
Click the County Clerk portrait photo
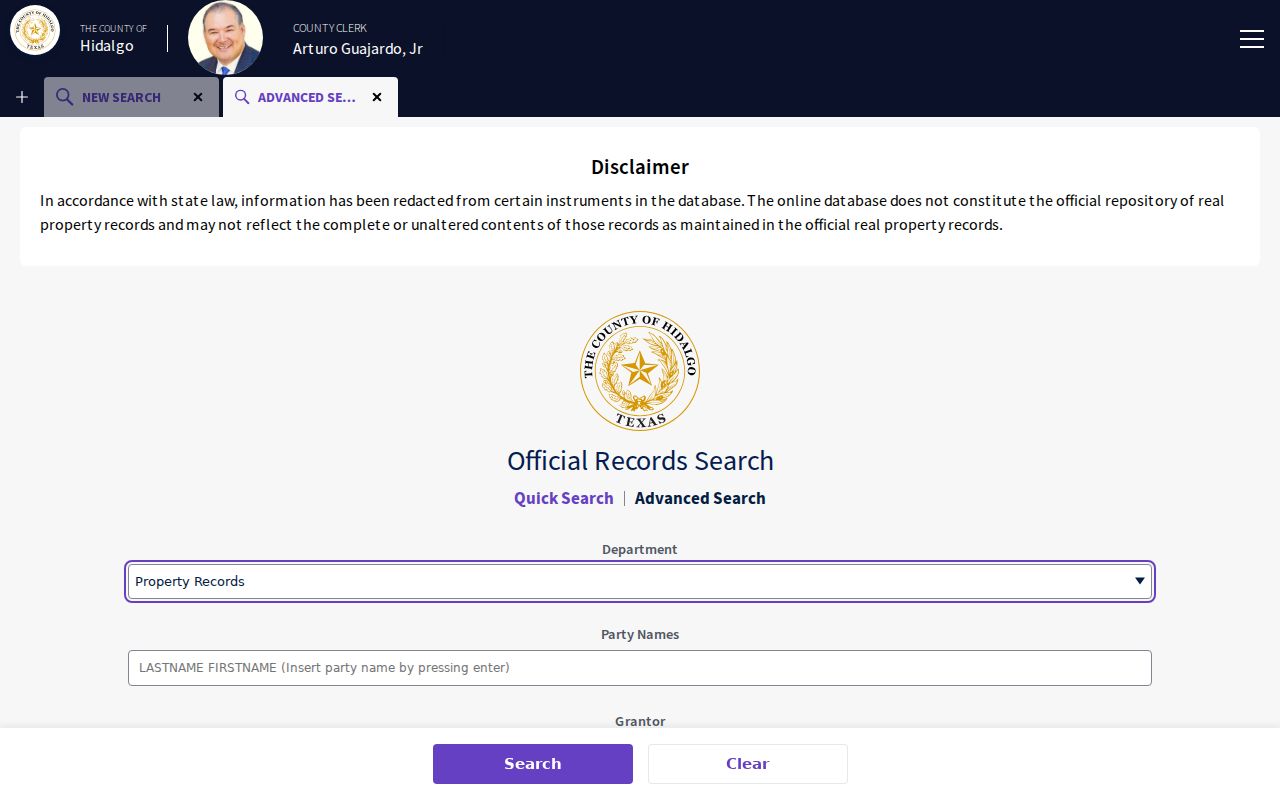(x=225, y=38)
